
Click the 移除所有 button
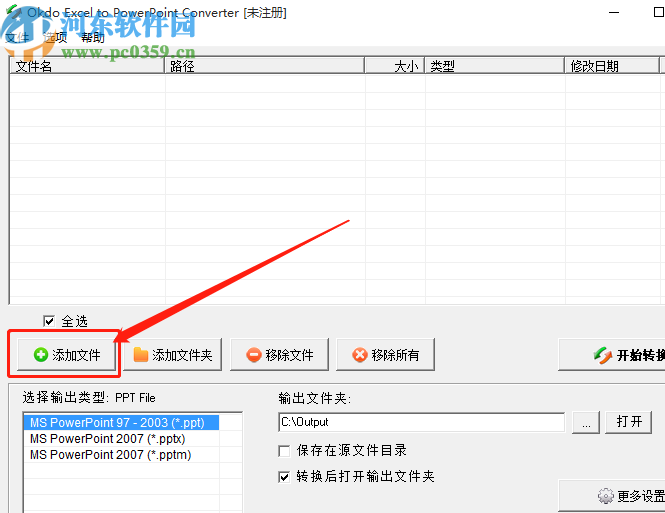[386, 354]
